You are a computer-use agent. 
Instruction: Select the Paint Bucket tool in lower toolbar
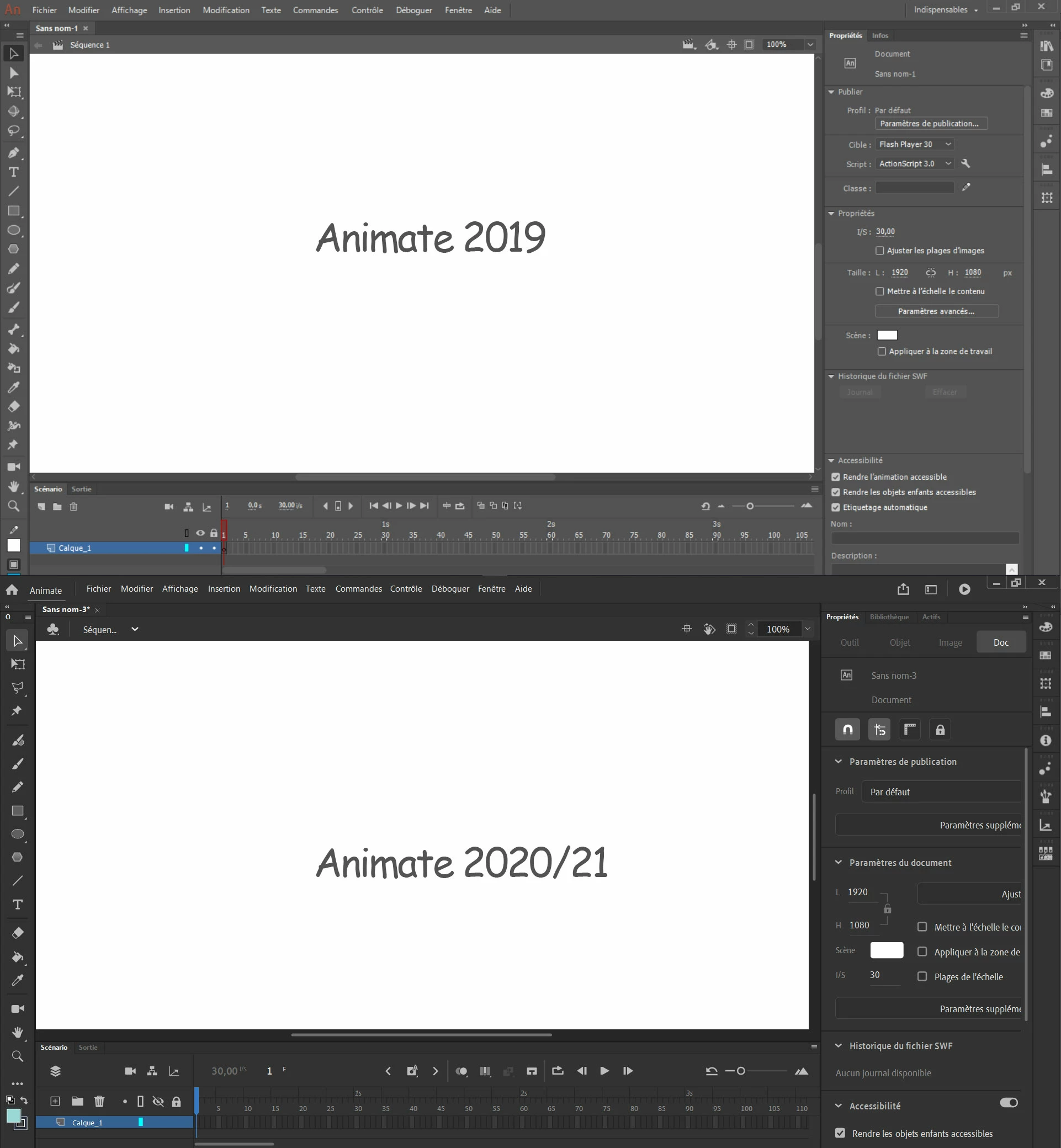coord(18,957)
